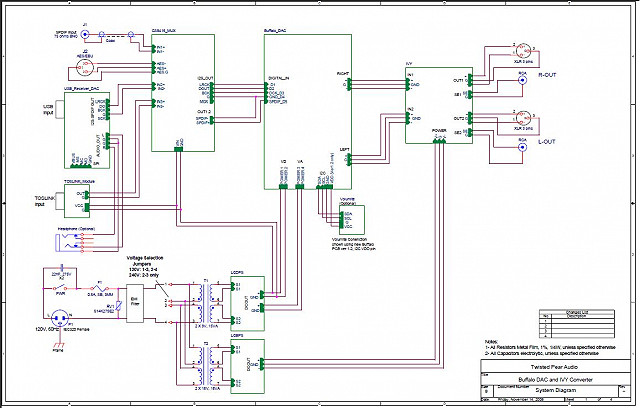
Task: Select the Voltage Selection Jumpers note
Action: (144, 266)
